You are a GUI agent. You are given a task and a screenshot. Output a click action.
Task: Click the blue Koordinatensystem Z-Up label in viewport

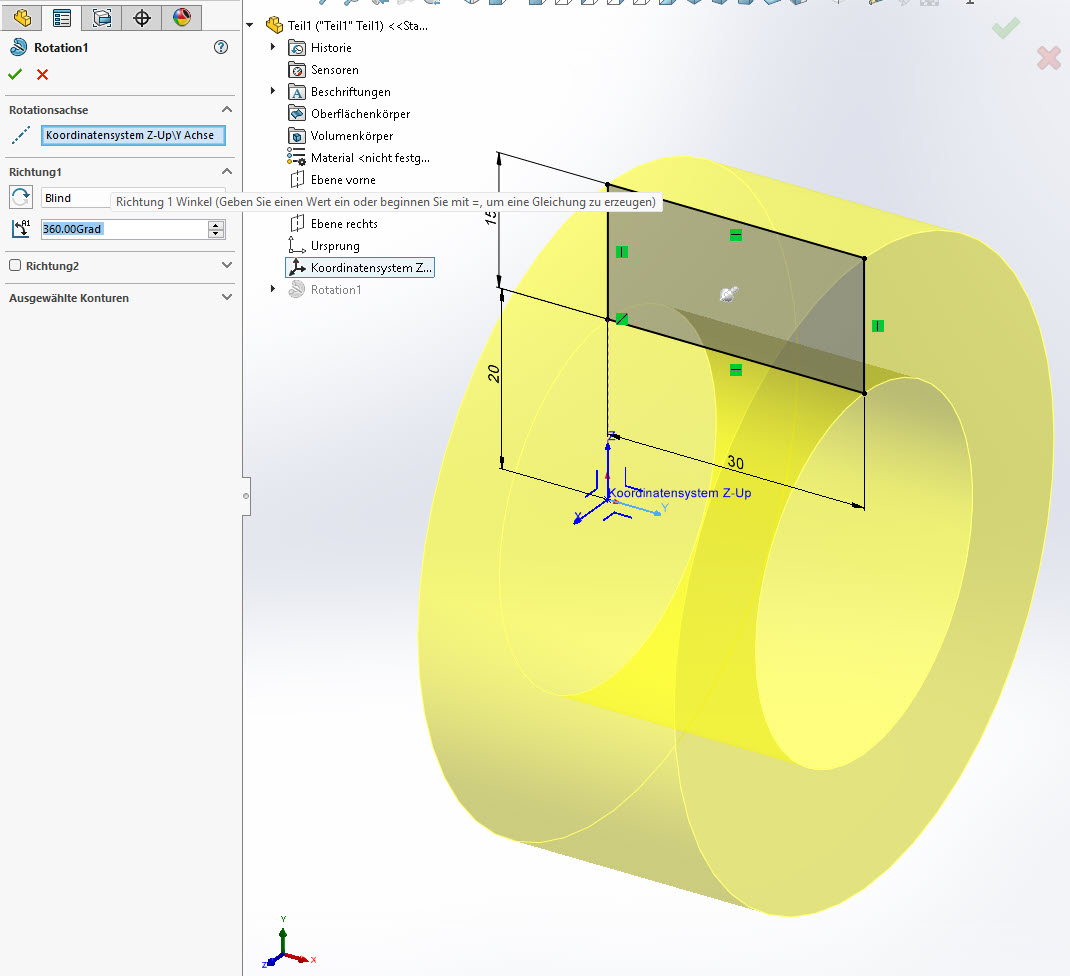(680, 493)
